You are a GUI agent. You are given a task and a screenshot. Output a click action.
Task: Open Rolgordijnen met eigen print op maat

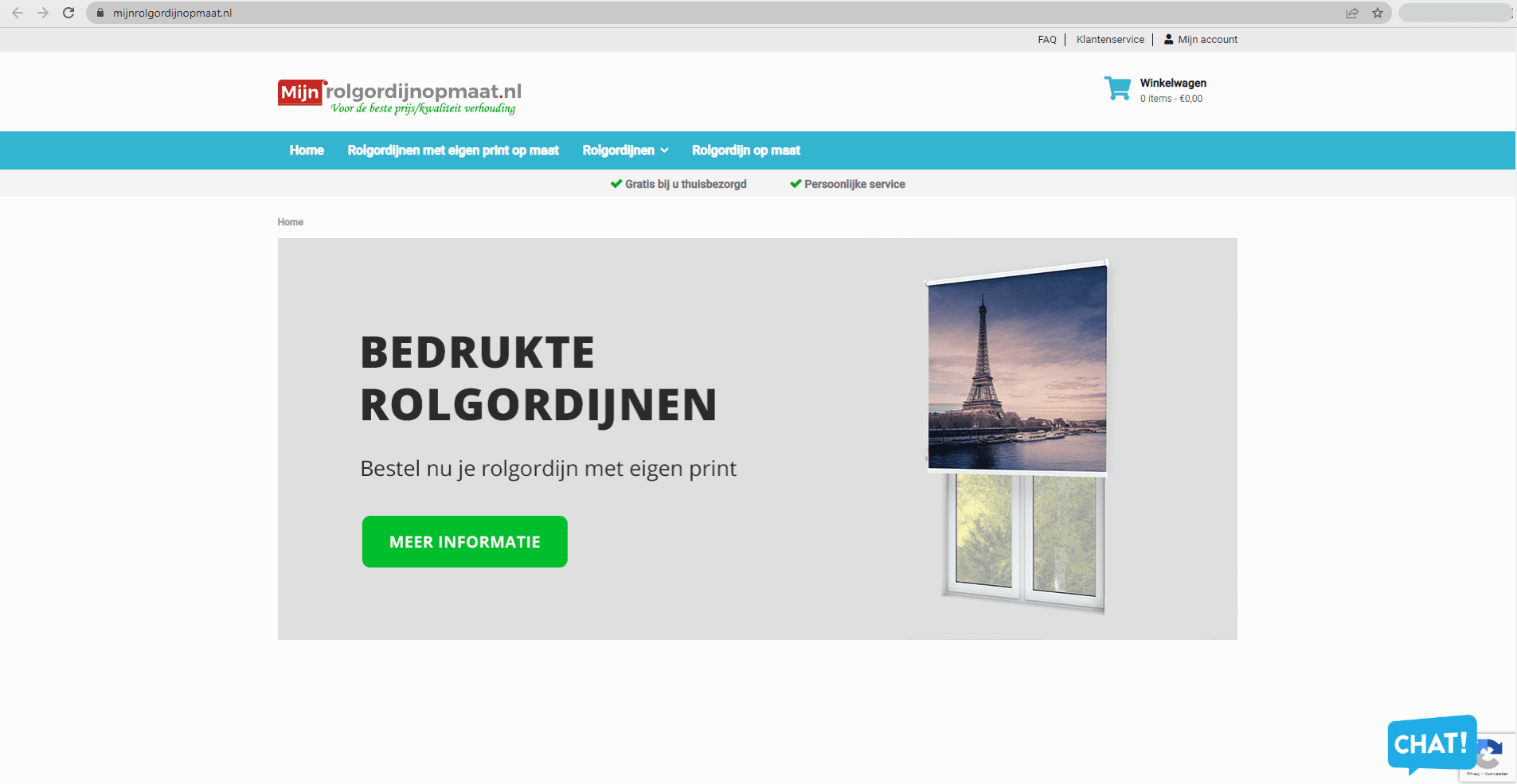pos(453,150)
